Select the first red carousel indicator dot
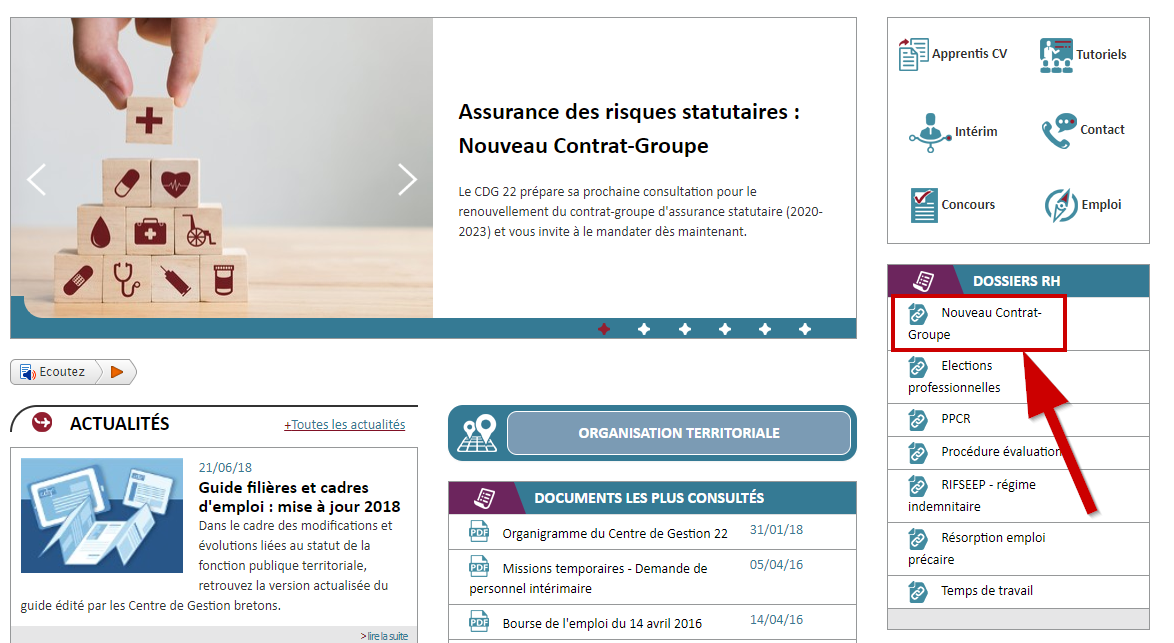 coord(604,328)
